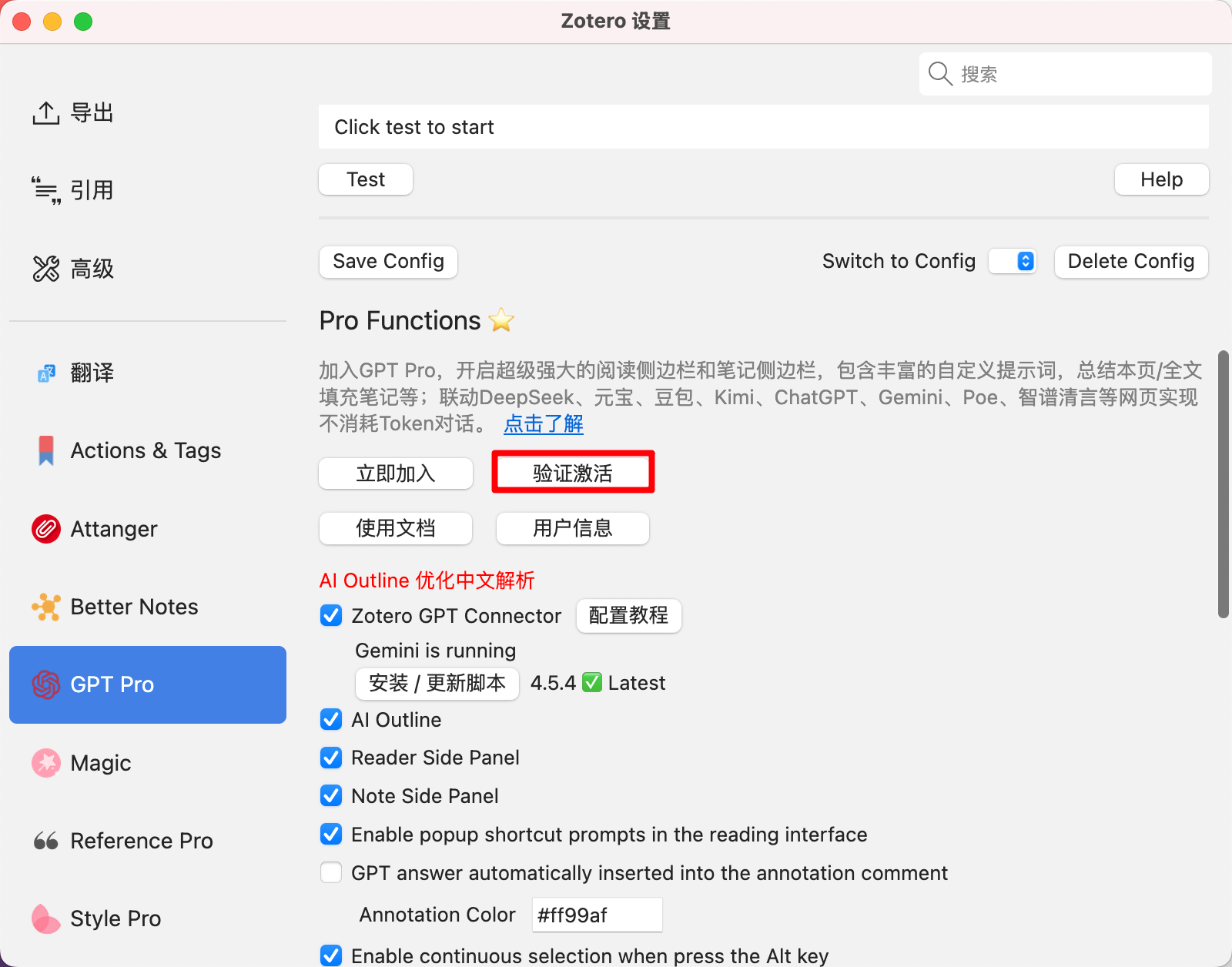
Task: Click the Attanger paperclip icon
Action: (46, 529)
